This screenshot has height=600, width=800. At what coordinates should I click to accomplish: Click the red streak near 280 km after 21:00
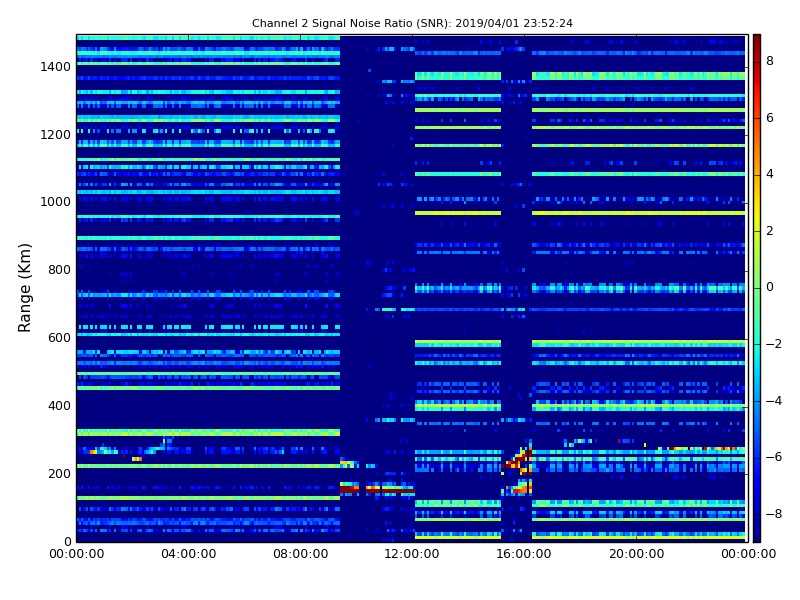[x=702, y=448]
